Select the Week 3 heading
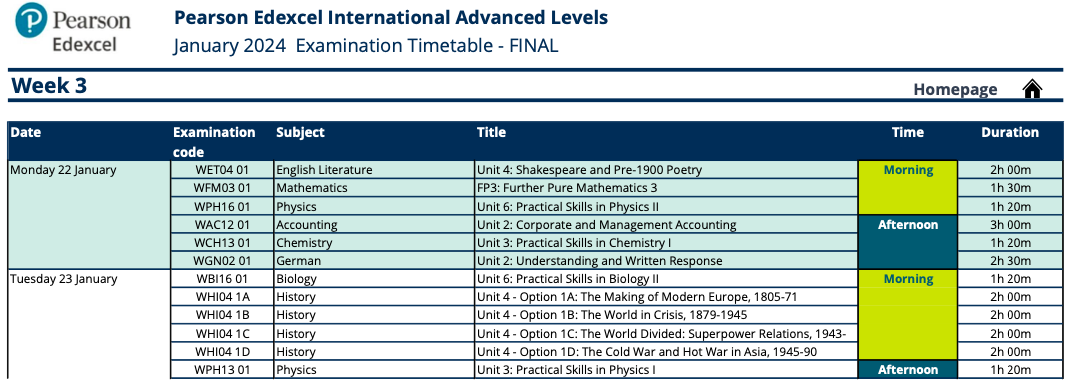The height and width of the screenshot is (384, 1068). (x=49, y=86)
